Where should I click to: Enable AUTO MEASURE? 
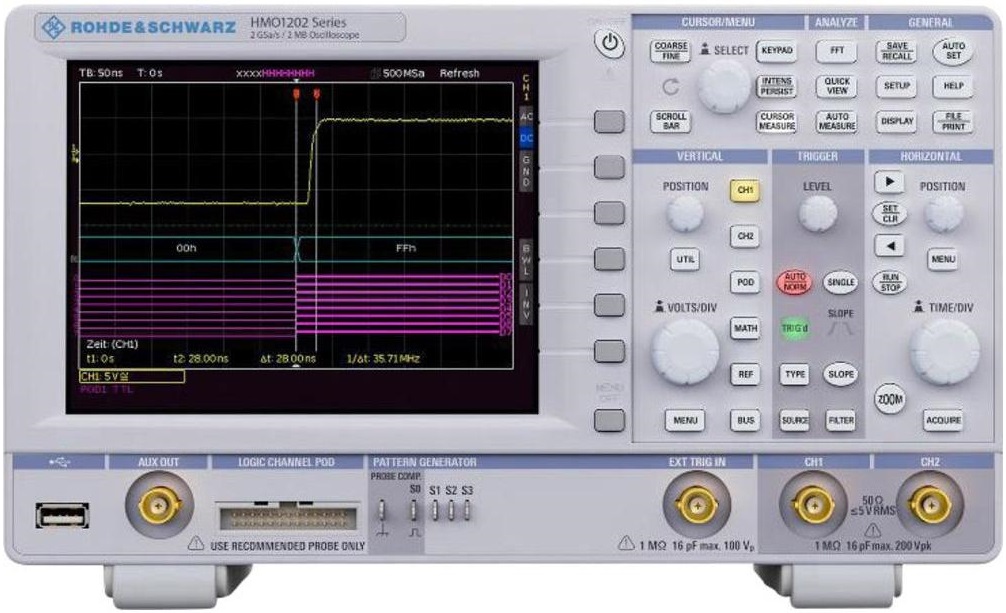837,121
